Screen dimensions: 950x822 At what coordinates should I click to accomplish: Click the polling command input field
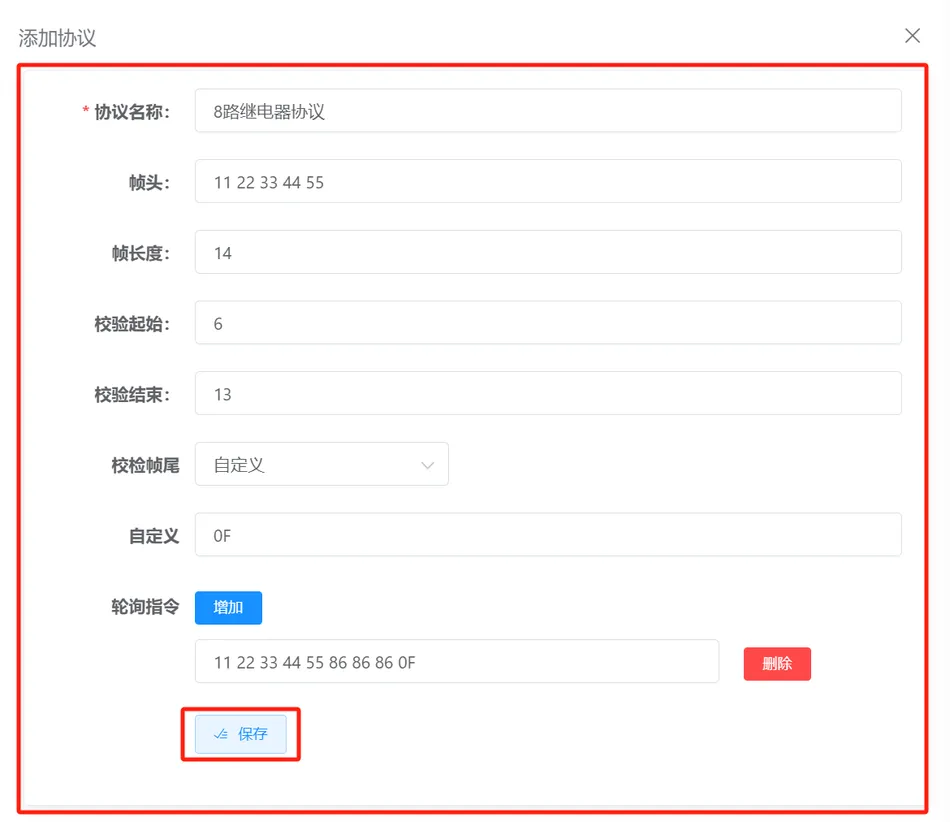coord(456,661)
